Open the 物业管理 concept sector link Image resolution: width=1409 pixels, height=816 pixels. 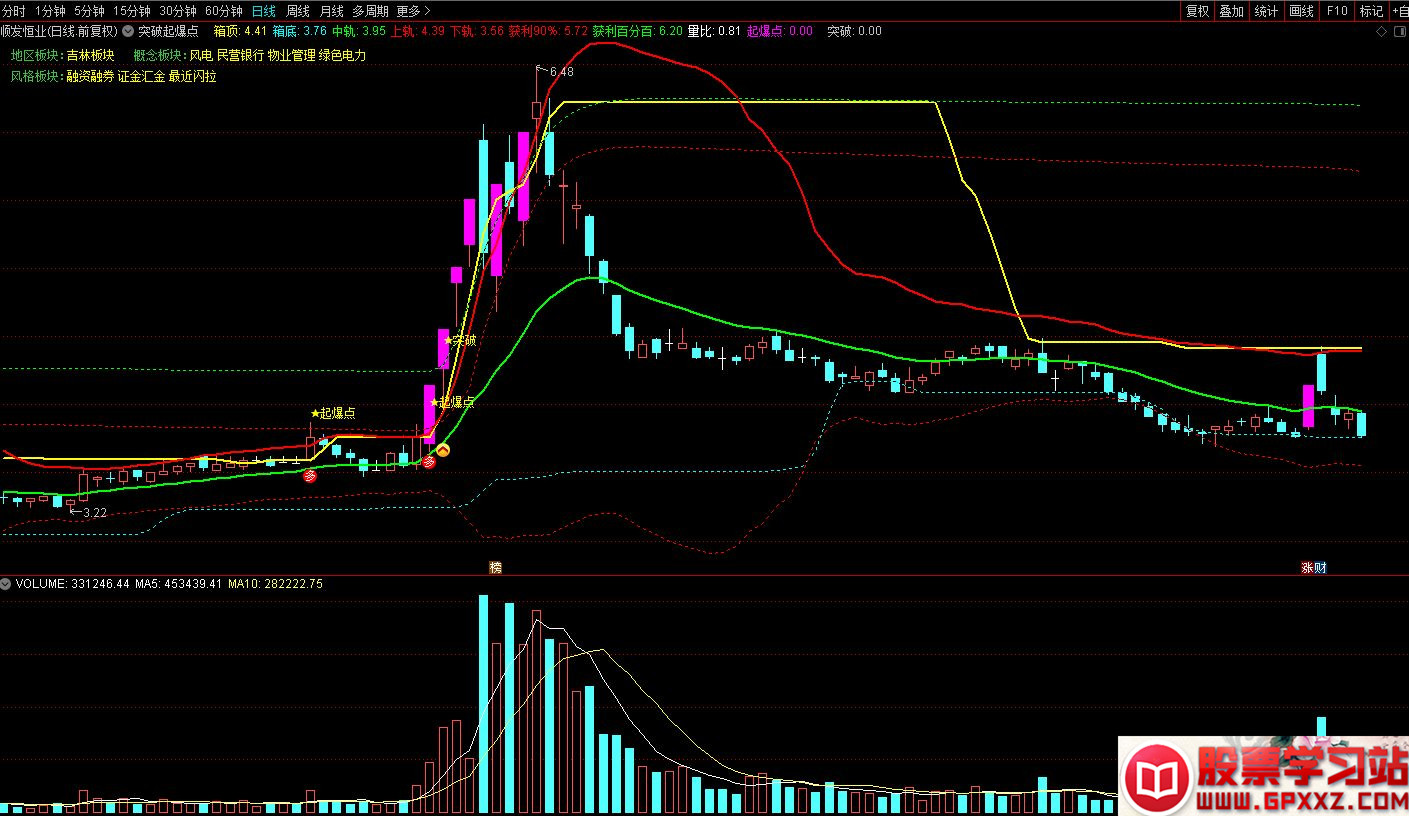pos(291,55)
